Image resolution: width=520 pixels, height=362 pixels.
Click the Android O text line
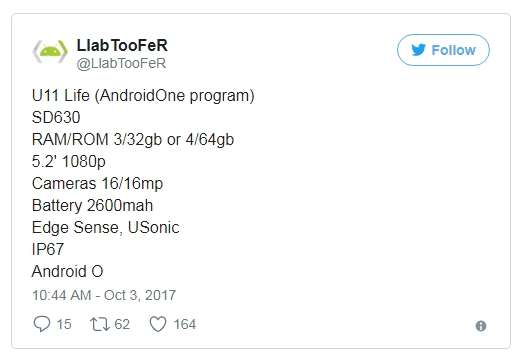click(x=68, y=271)
